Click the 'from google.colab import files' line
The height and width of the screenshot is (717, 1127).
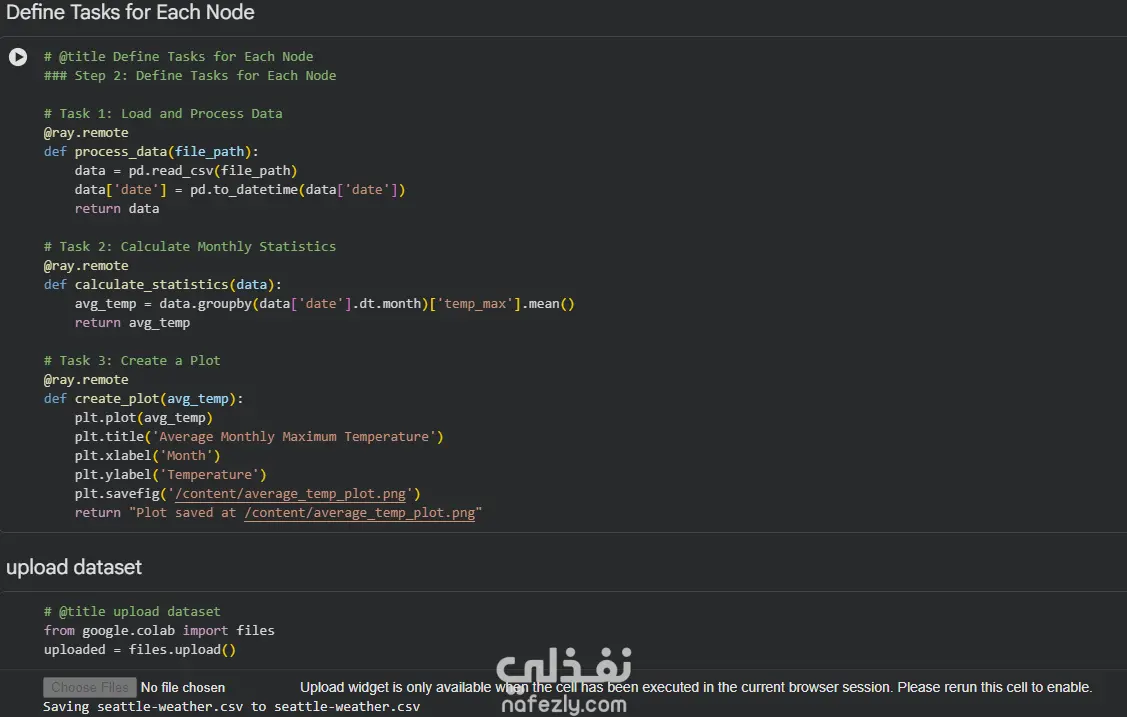click(159, 631)
